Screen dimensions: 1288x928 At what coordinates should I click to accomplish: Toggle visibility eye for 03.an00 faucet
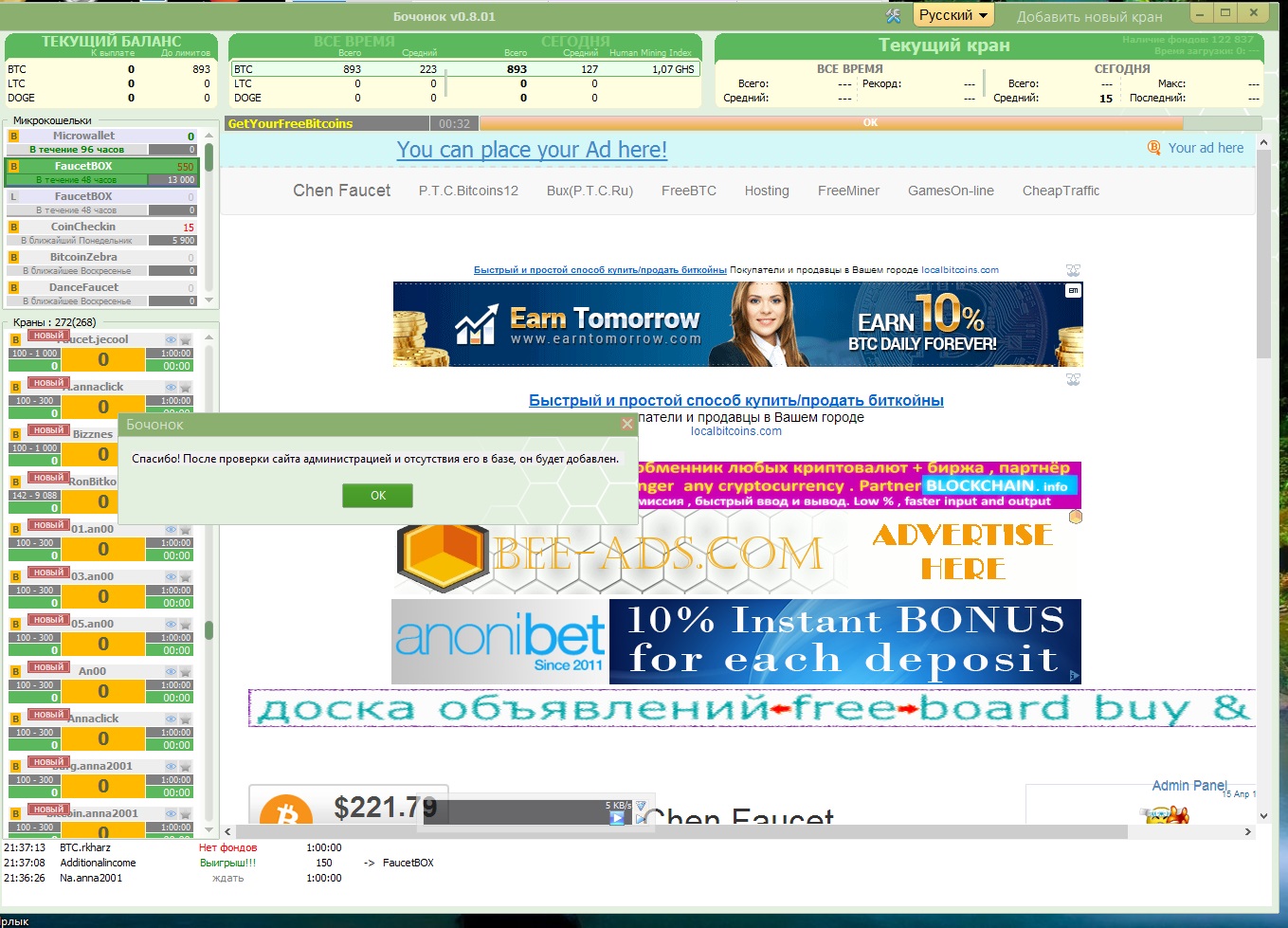point(171,576)
